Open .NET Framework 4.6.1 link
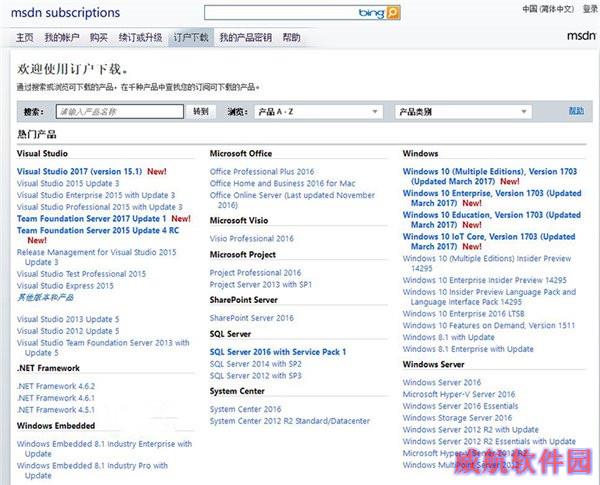This screenshot has height=485, width=600. (55, 398)
